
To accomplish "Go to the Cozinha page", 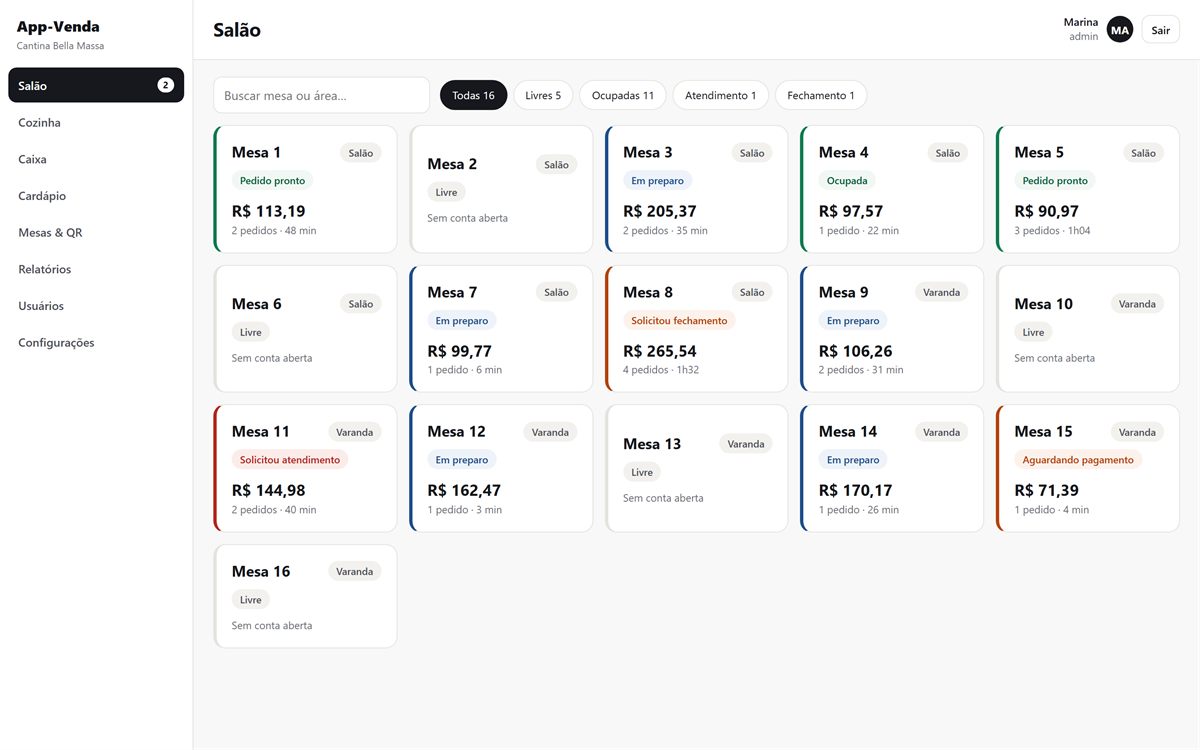I will pos(96,122).
